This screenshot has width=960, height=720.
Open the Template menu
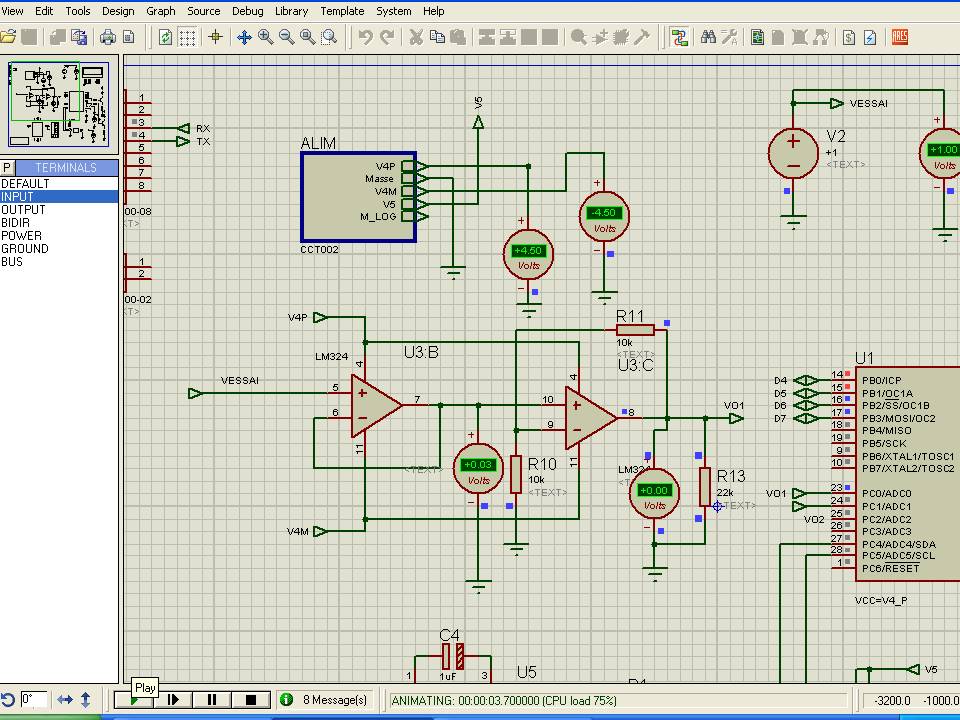(342, 11)
